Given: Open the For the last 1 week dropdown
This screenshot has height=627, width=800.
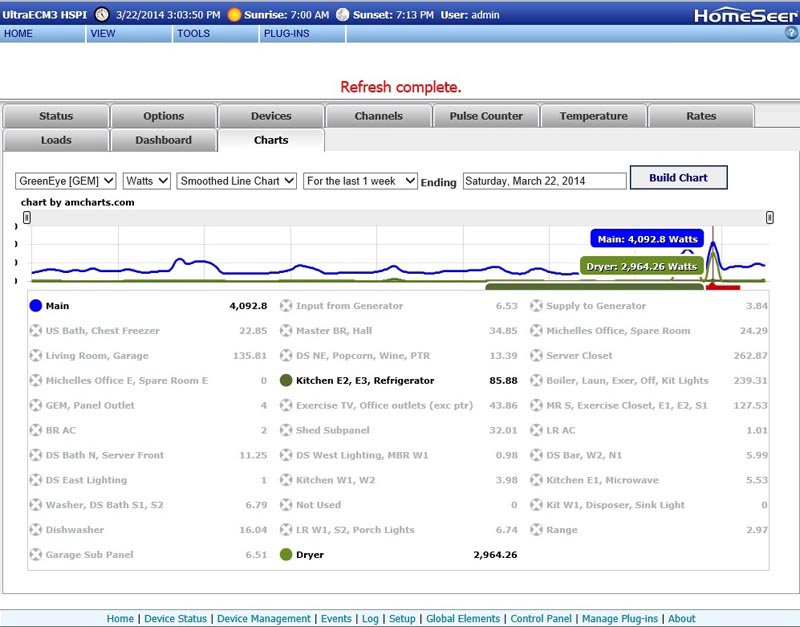Looking at the screenshot, I should point(360,181).
